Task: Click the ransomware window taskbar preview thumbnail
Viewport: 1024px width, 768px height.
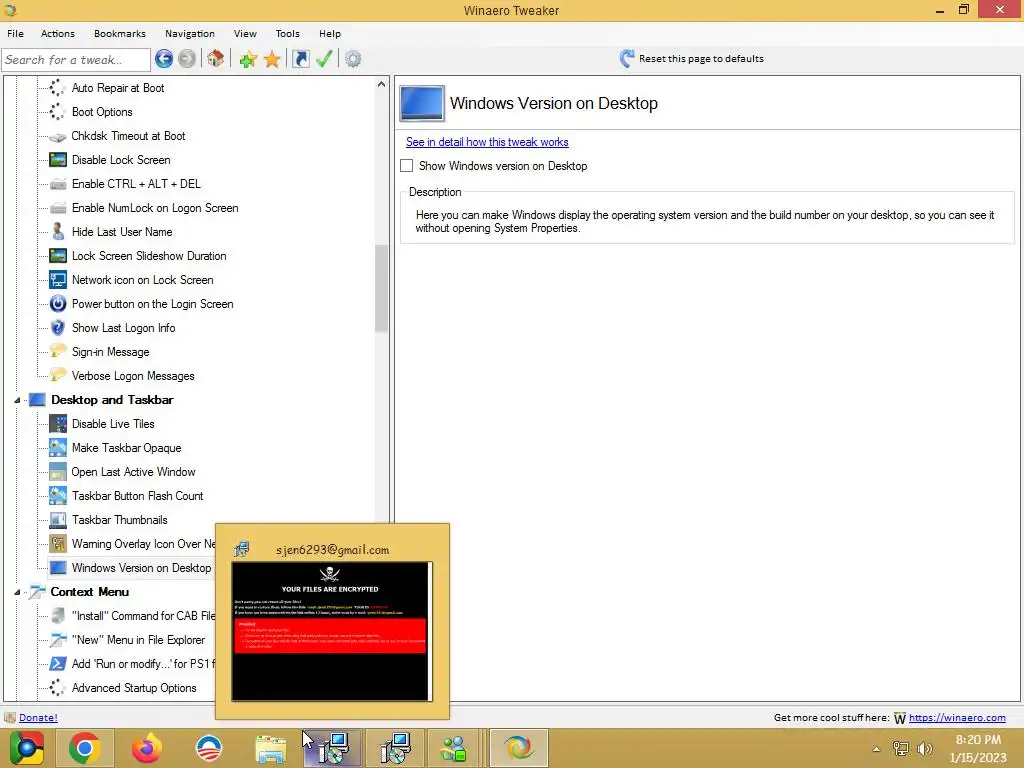Action: pos(332,632)
